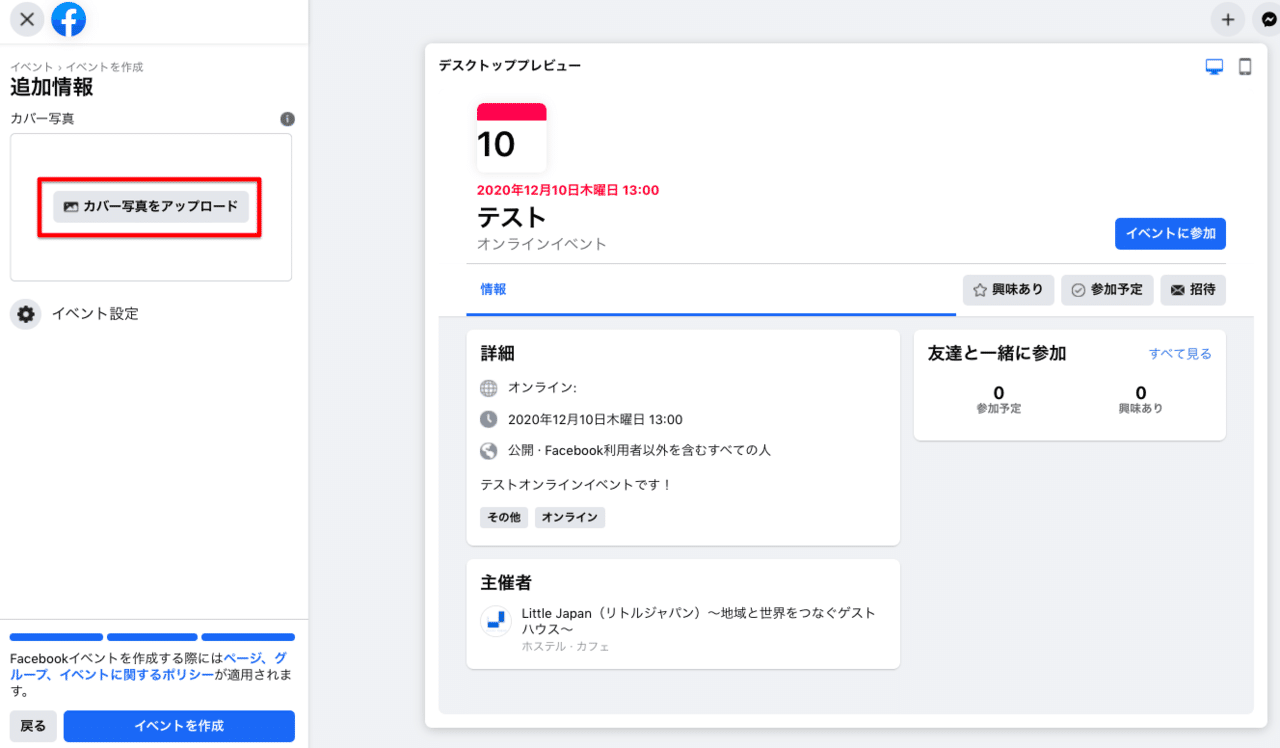Screen dimensions: 1280x748
Task: Click the カバー写真 info icon
Action: pyautogui.click(x=287, y=118)
